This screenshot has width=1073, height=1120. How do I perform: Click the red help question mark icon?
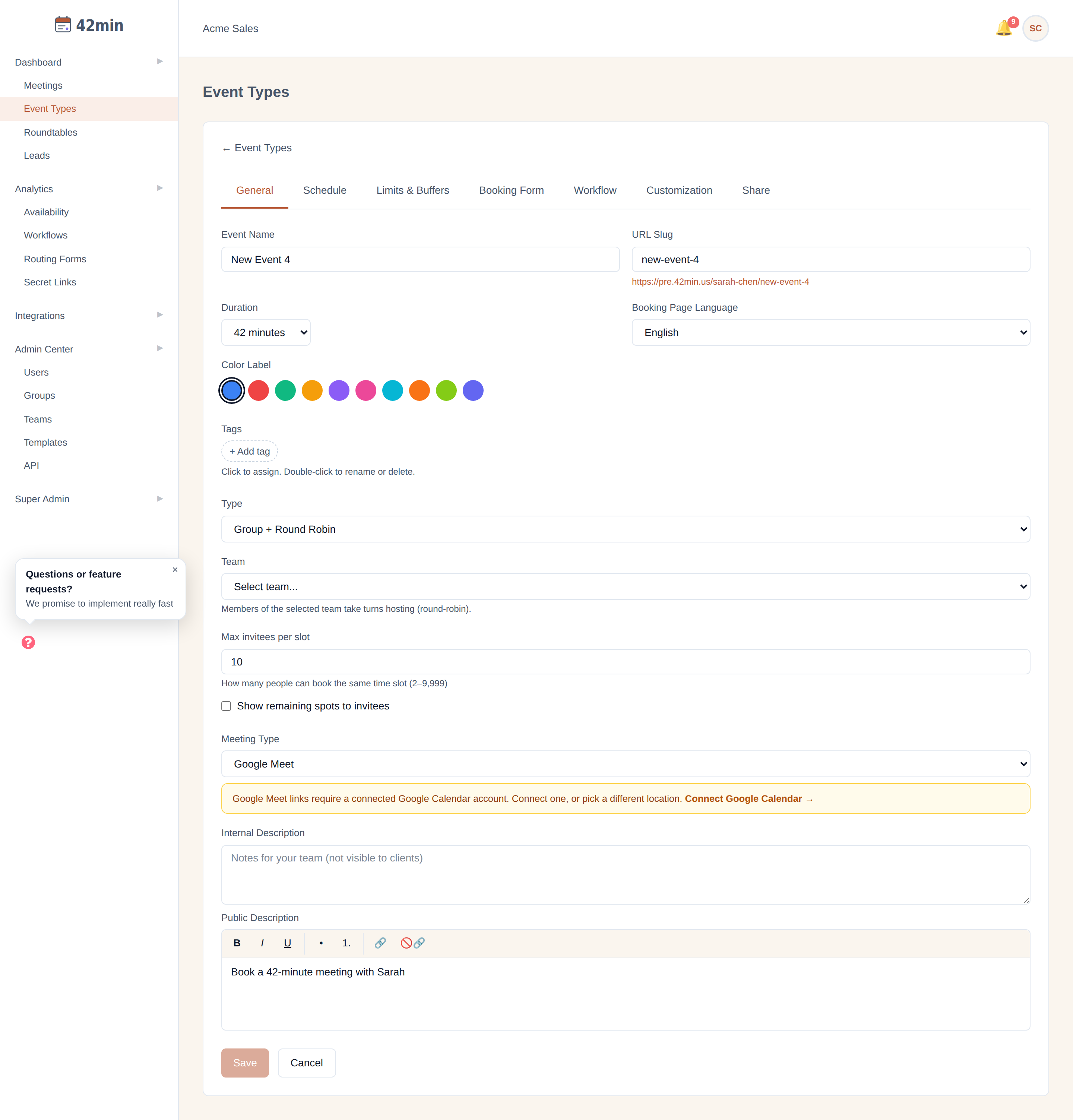point(28,642)
